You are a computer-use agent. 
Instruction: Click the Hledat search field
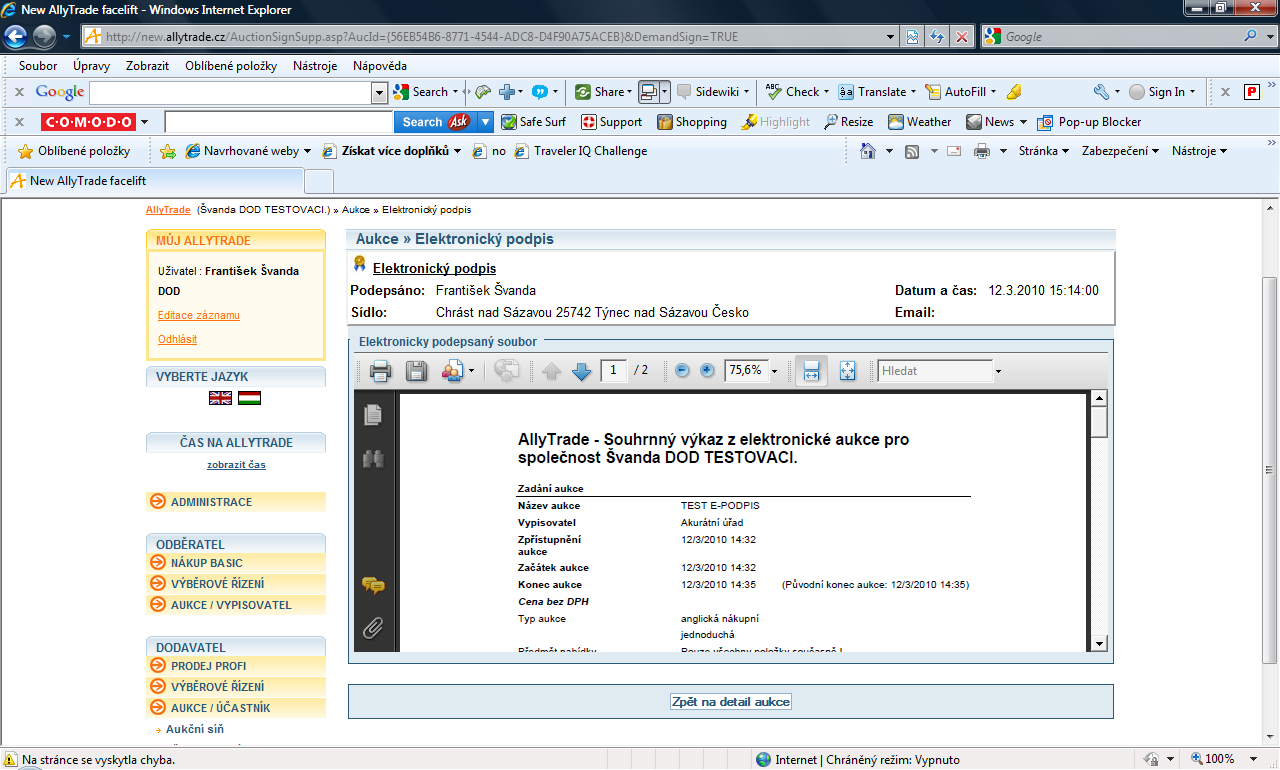point(934,371)
